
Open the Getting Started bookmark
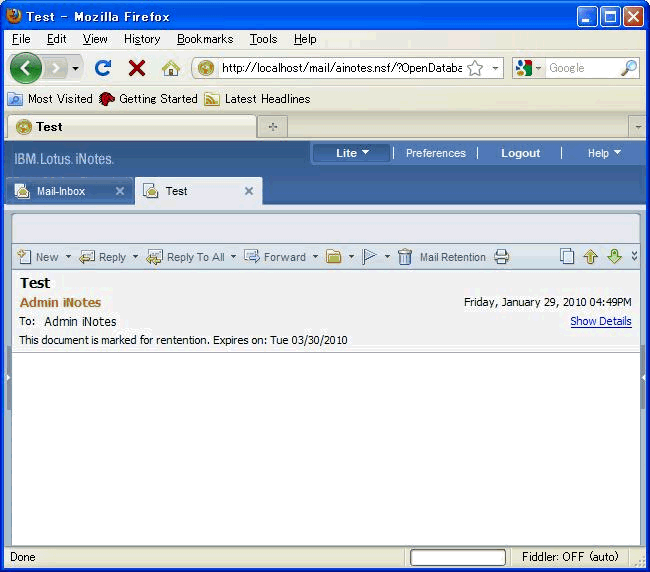coord(148,99)
